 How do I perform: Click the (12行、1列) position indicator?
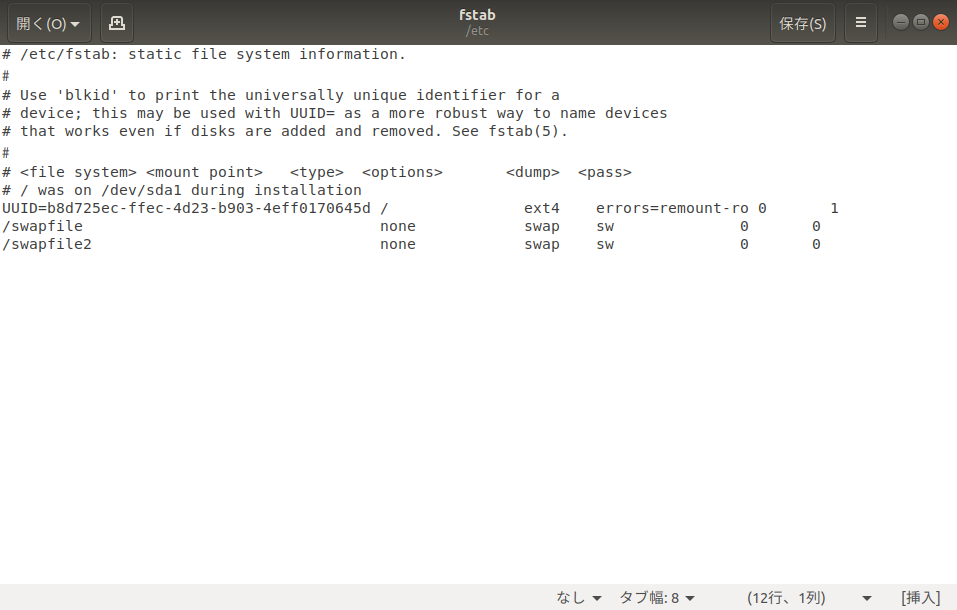pyautogui.click(x=785, y=597)
